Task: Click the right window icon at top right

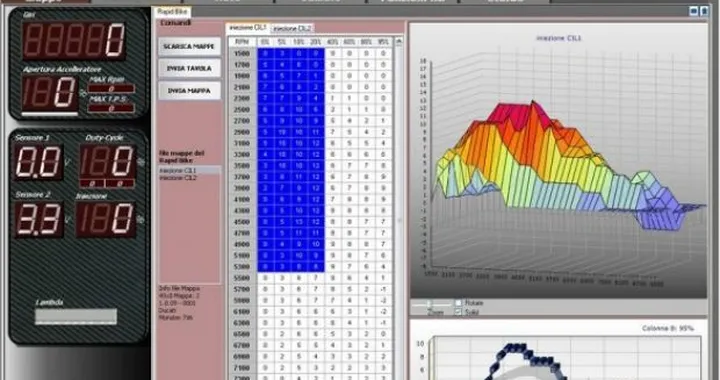Action: pyautogui.click(x=704, y=11)
